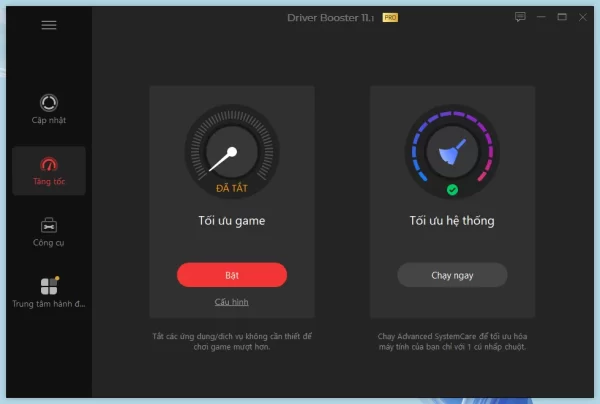This screenshot has width=600, height=404.
Task: Minimize the Driver Booster window
Action: [x=541, y=17]
